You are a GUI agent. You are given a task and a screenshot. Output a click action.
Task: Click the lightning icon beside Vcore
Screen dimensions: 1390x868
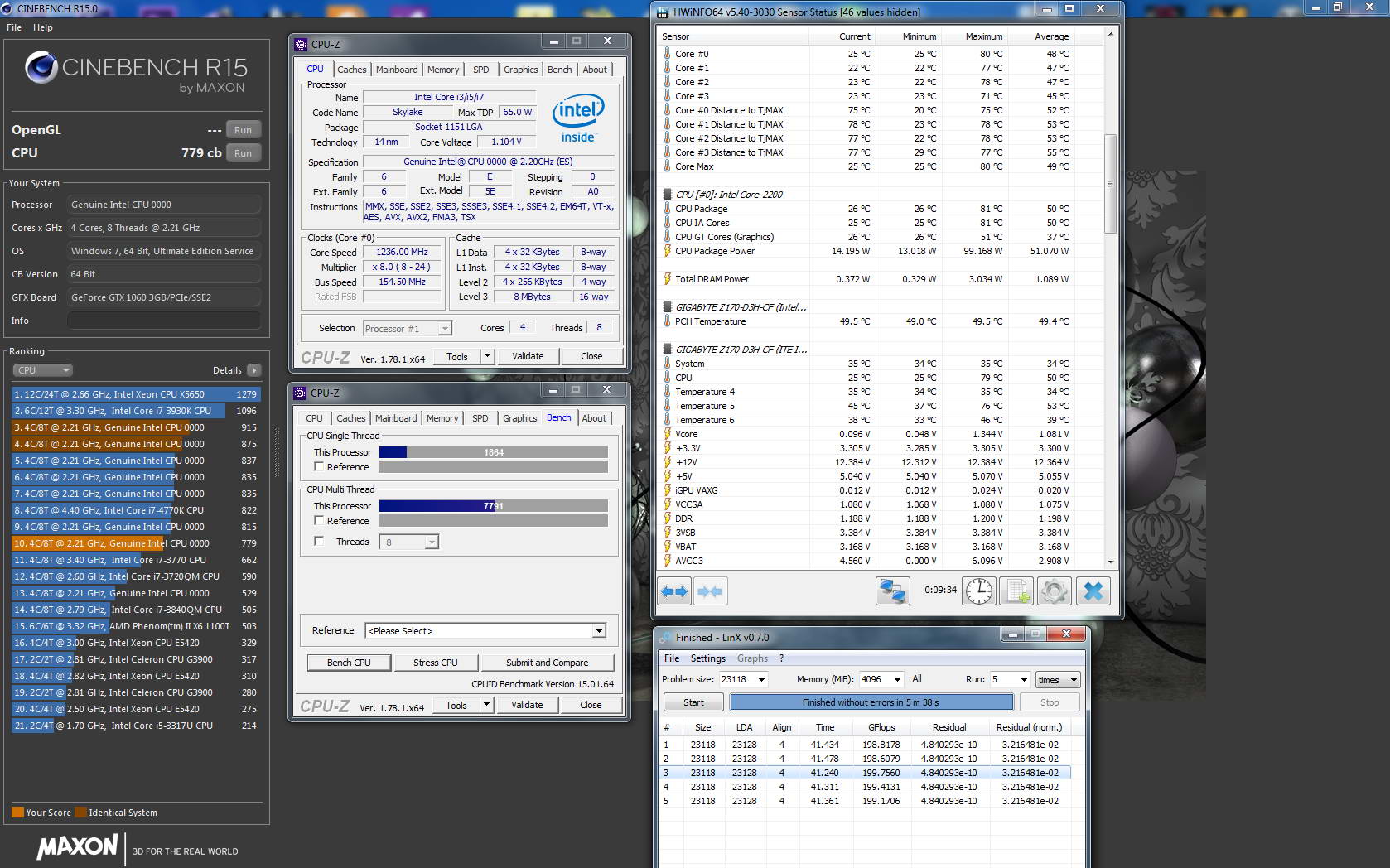click(667, 434)
